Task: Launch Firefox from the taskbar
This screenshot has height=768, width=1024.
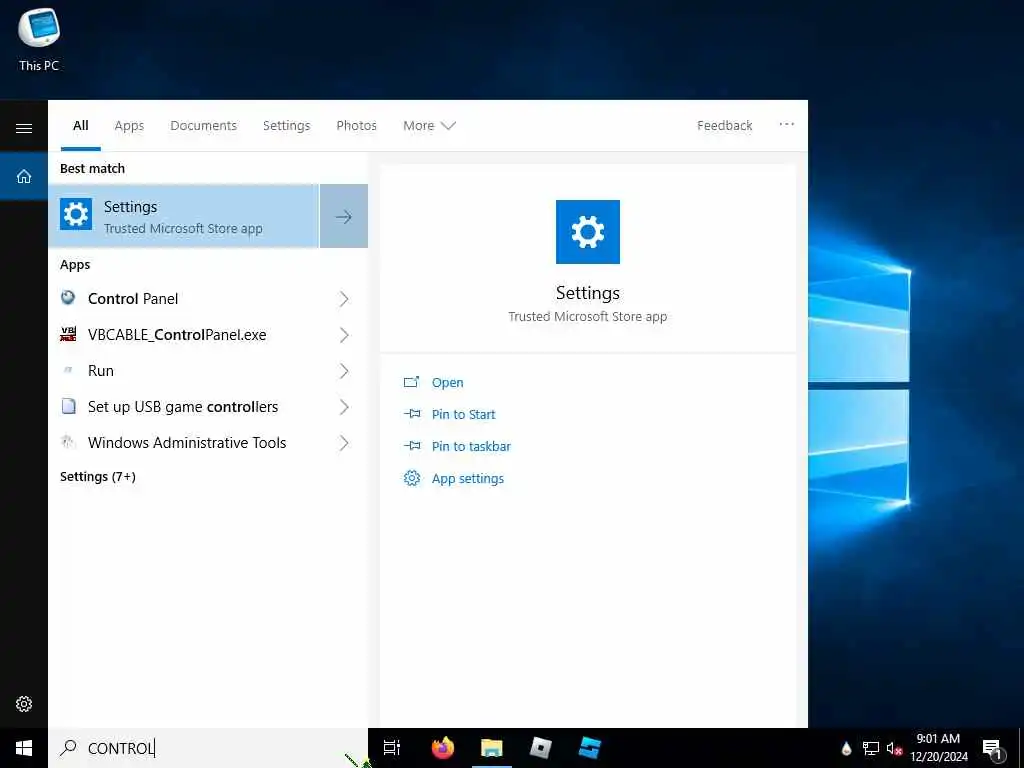Action: (x=443, y=748)
